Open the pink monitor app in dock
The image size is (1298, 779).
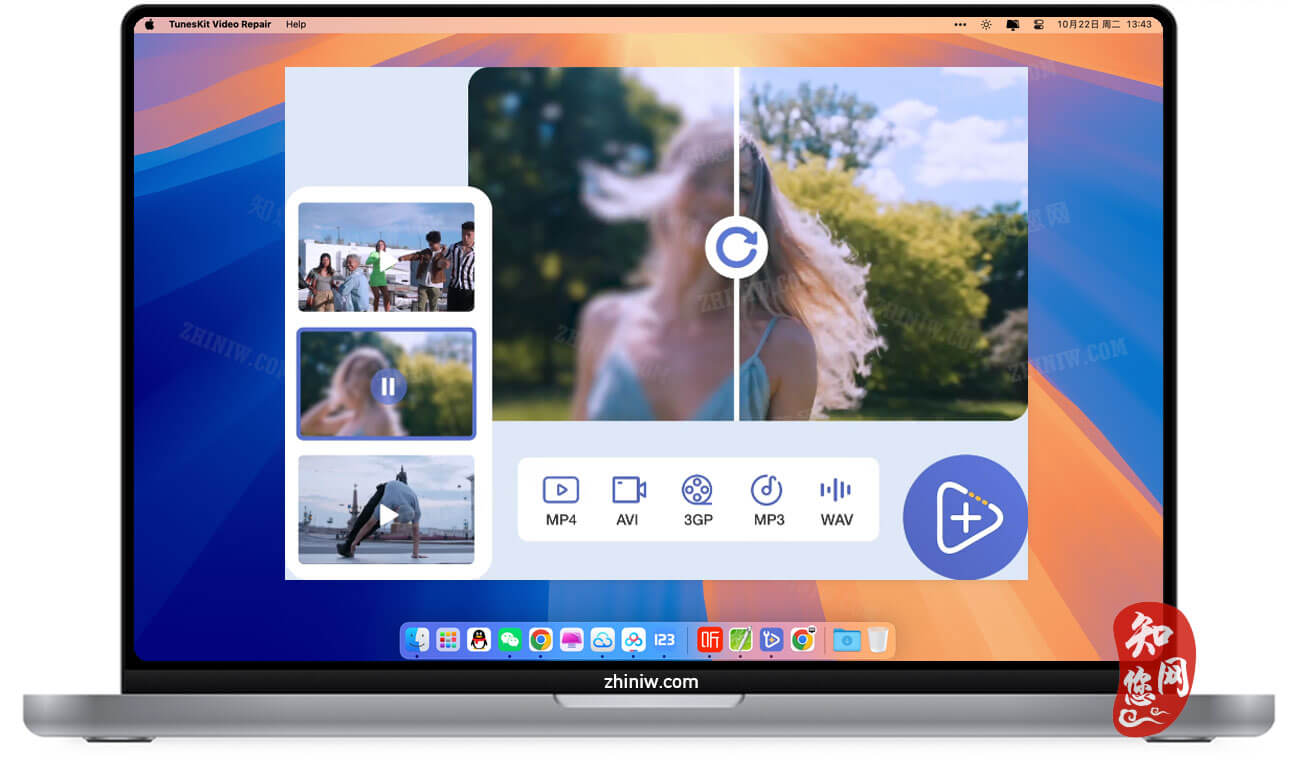[571, 639]
